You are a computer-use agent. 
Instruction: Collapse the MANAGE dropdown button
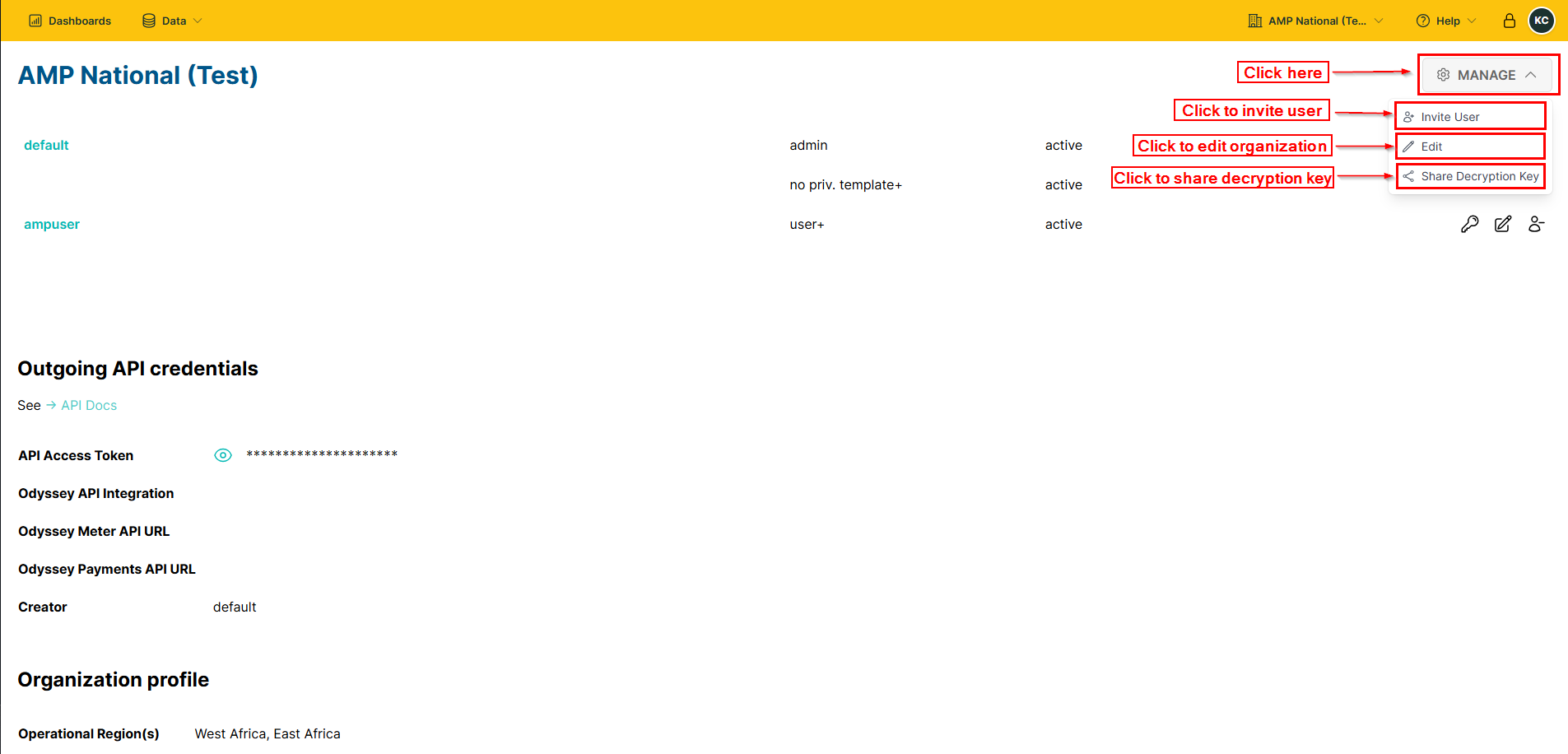1487,75
